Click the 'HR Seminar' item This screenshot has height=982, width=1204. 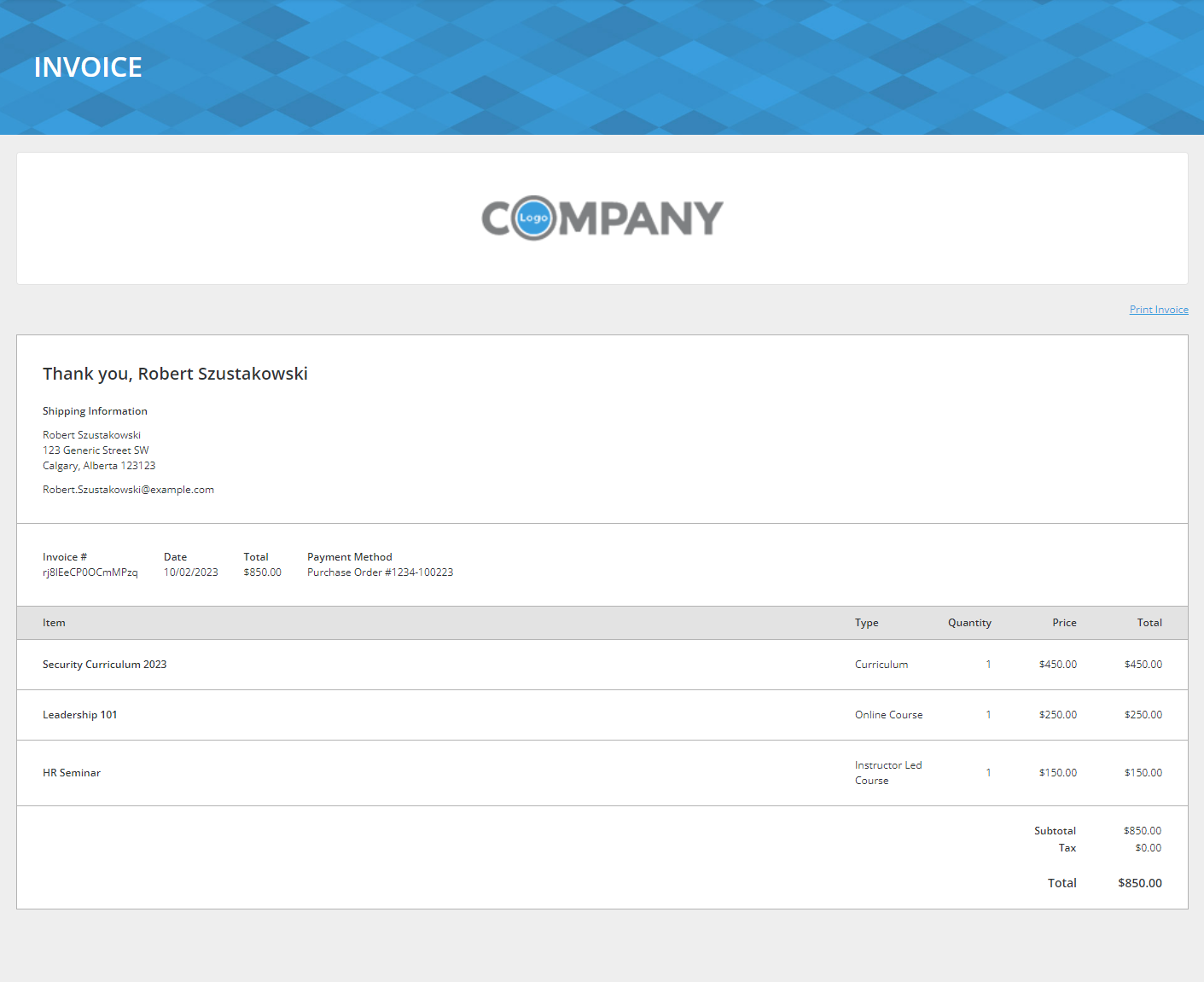pos(72,773)
